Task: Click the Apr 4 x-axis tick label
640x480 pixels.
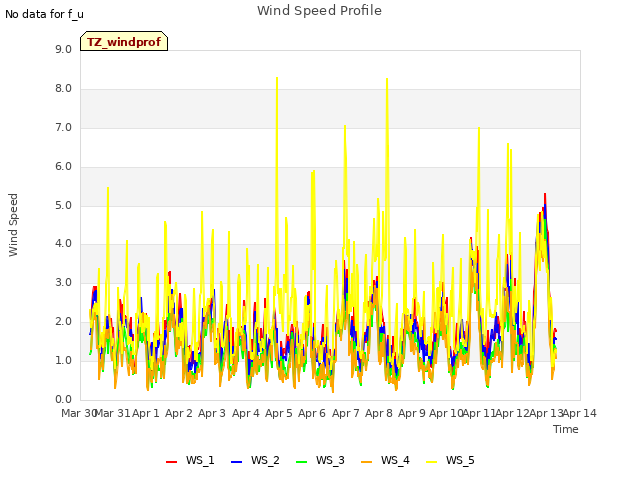Action: pyautogui.click(x=246, y=413)
